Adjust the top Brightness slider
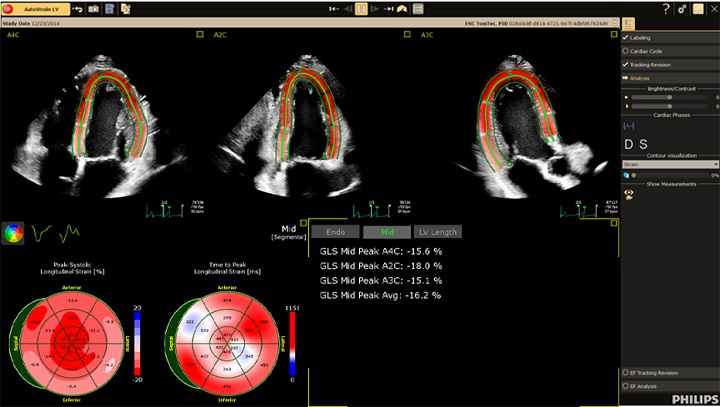Screen dimensions: 720x407 pyautogui.click(x=668, y=97)
